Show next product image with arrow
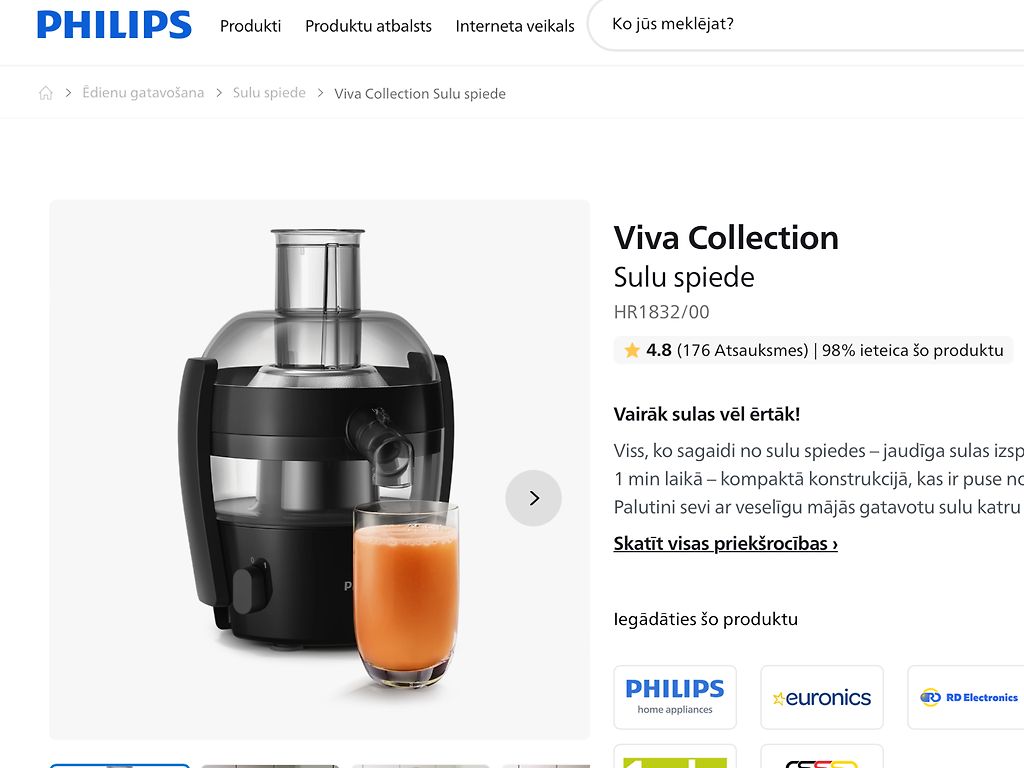The image size is (1024, 768). pos(534,498)
